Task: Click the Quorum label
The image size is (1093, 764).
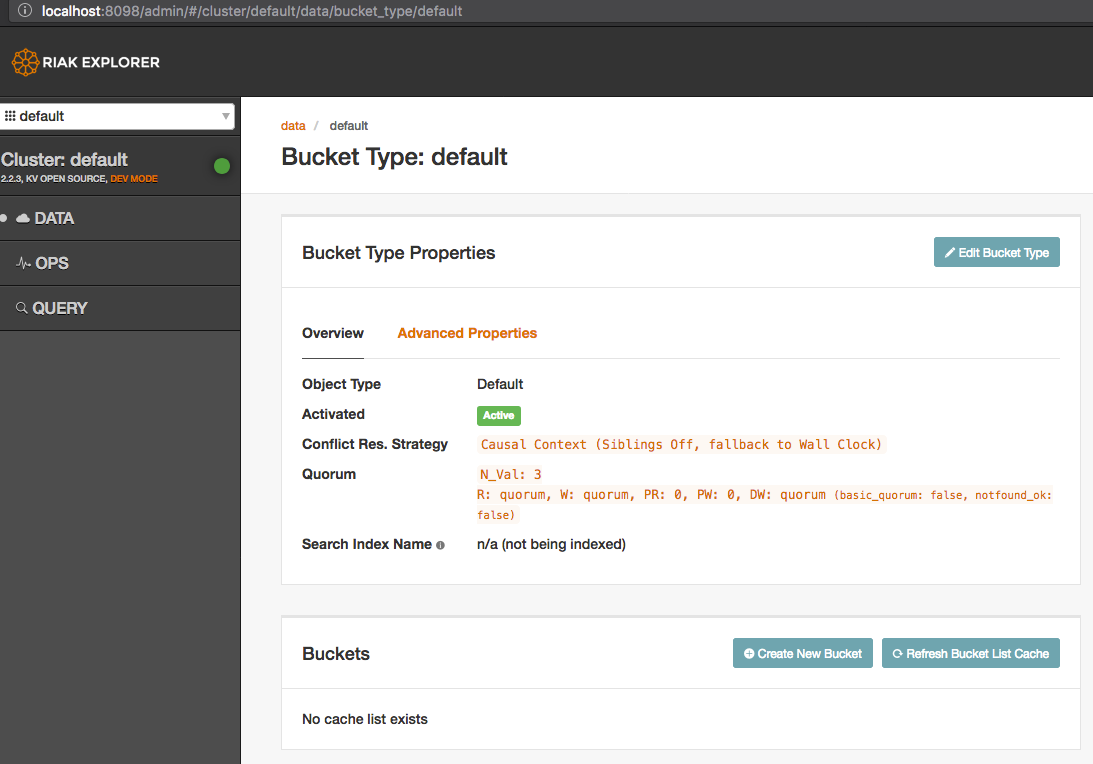Action: coord(329,474)
